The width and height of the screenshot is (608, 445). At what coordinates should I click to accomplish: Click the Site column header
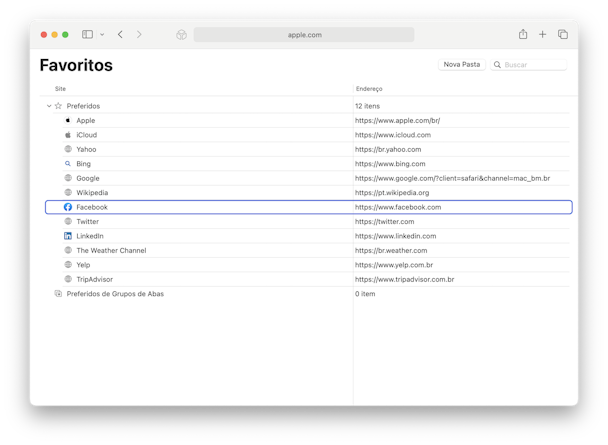coord(60,89)
